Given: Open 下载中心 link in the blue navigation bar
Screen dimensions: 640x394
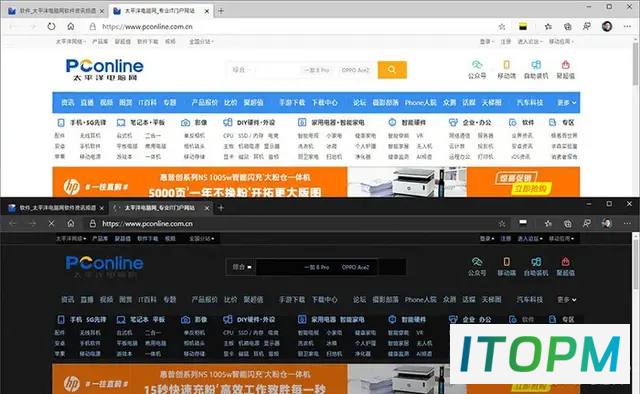Looking at the screenshot, I should pyautogui.click(x=324, y=102).
